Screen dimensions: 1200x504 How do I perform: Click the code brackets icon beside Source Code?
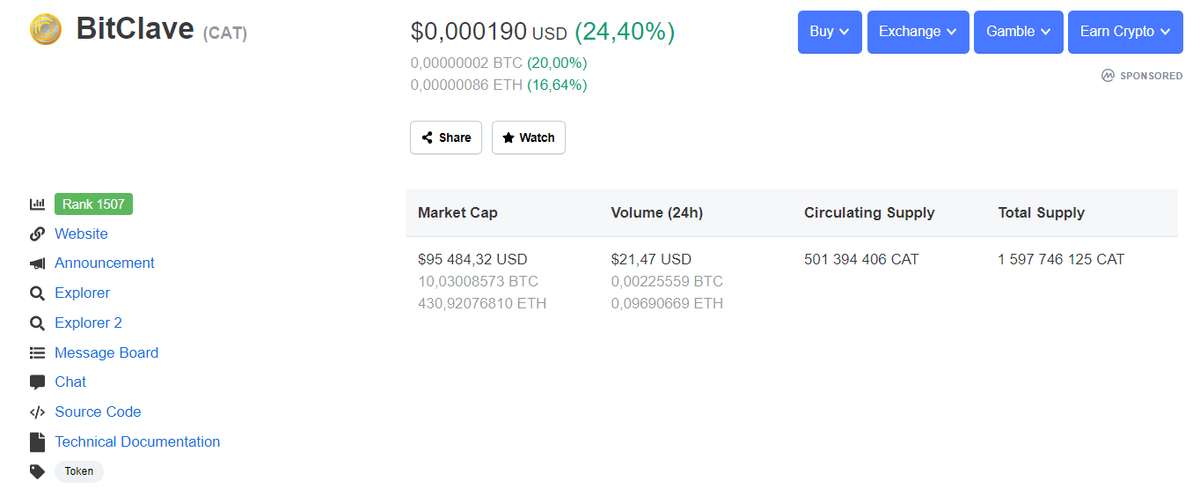(x=37, y=412)
